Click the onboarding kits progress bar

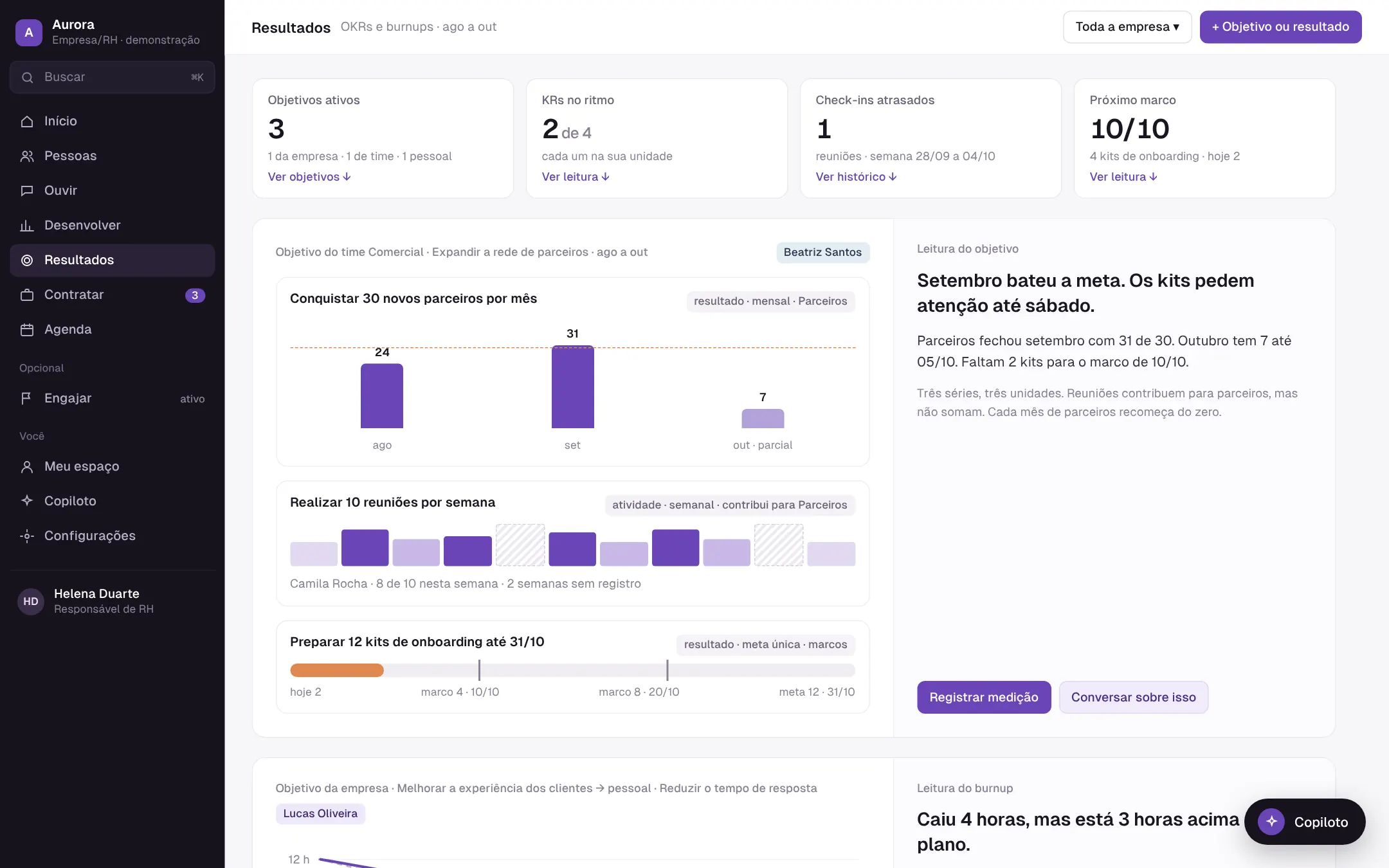click(572, 670)
